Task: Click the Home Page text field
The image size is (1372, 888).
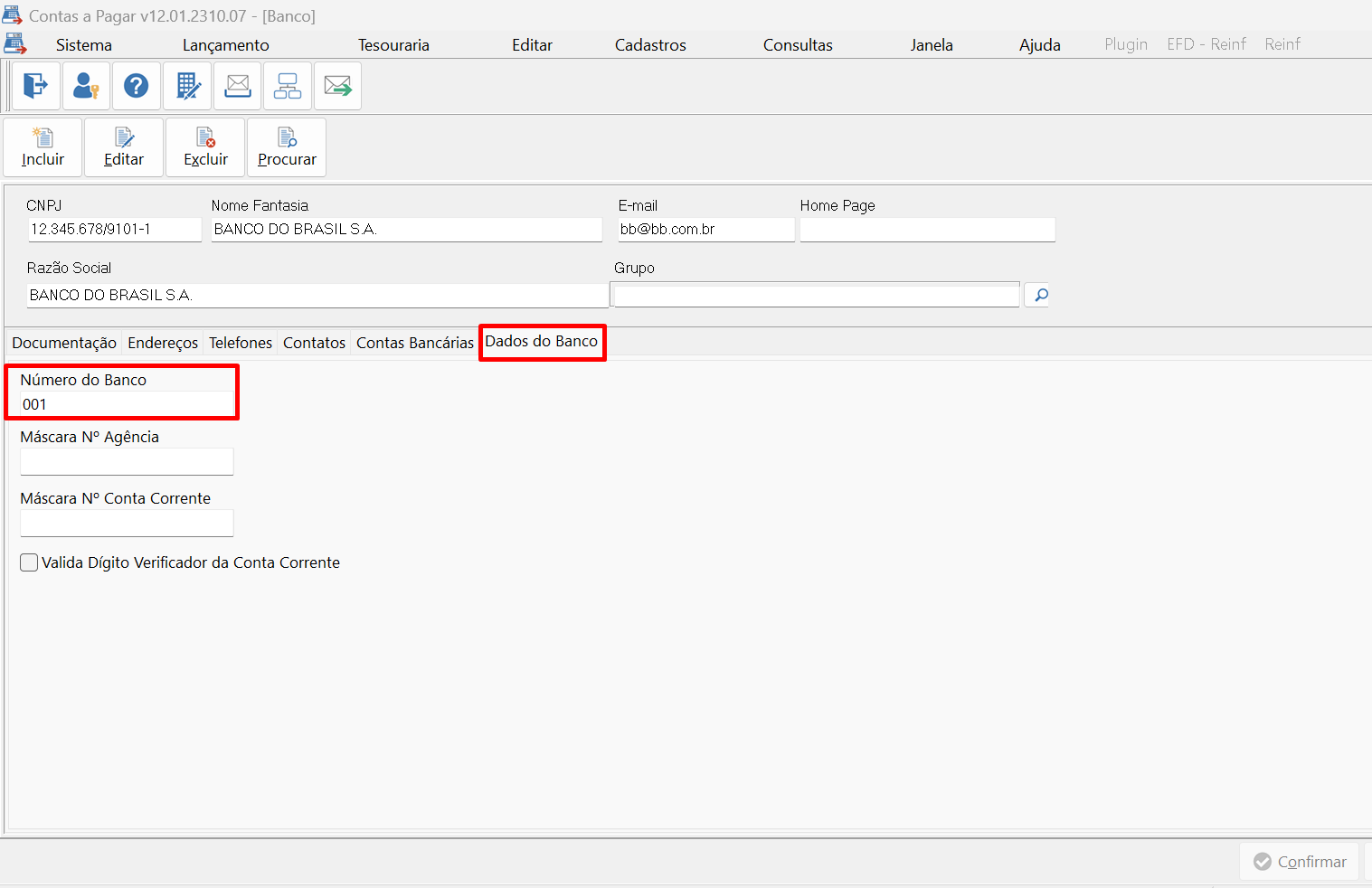Action: (927, 230)
